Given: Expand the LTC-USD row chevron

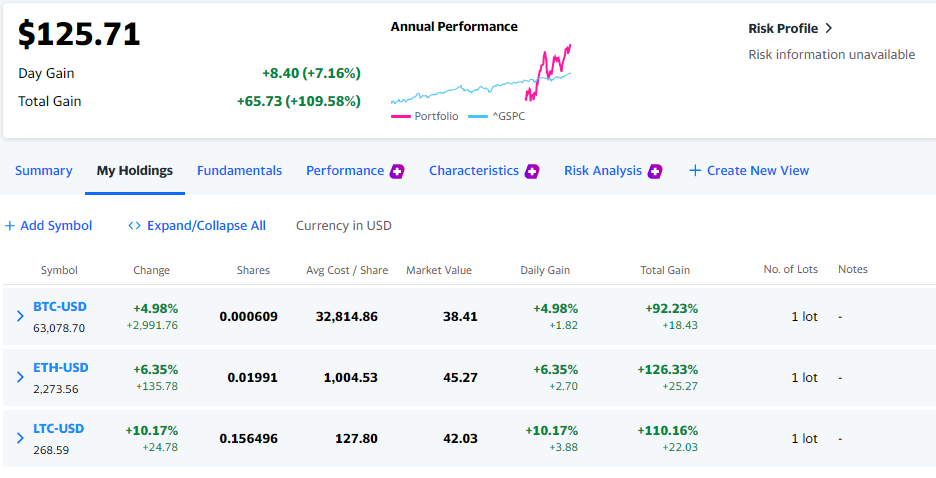Looking at the screenshot, I should pyautogui.click(x=20, y=438).
